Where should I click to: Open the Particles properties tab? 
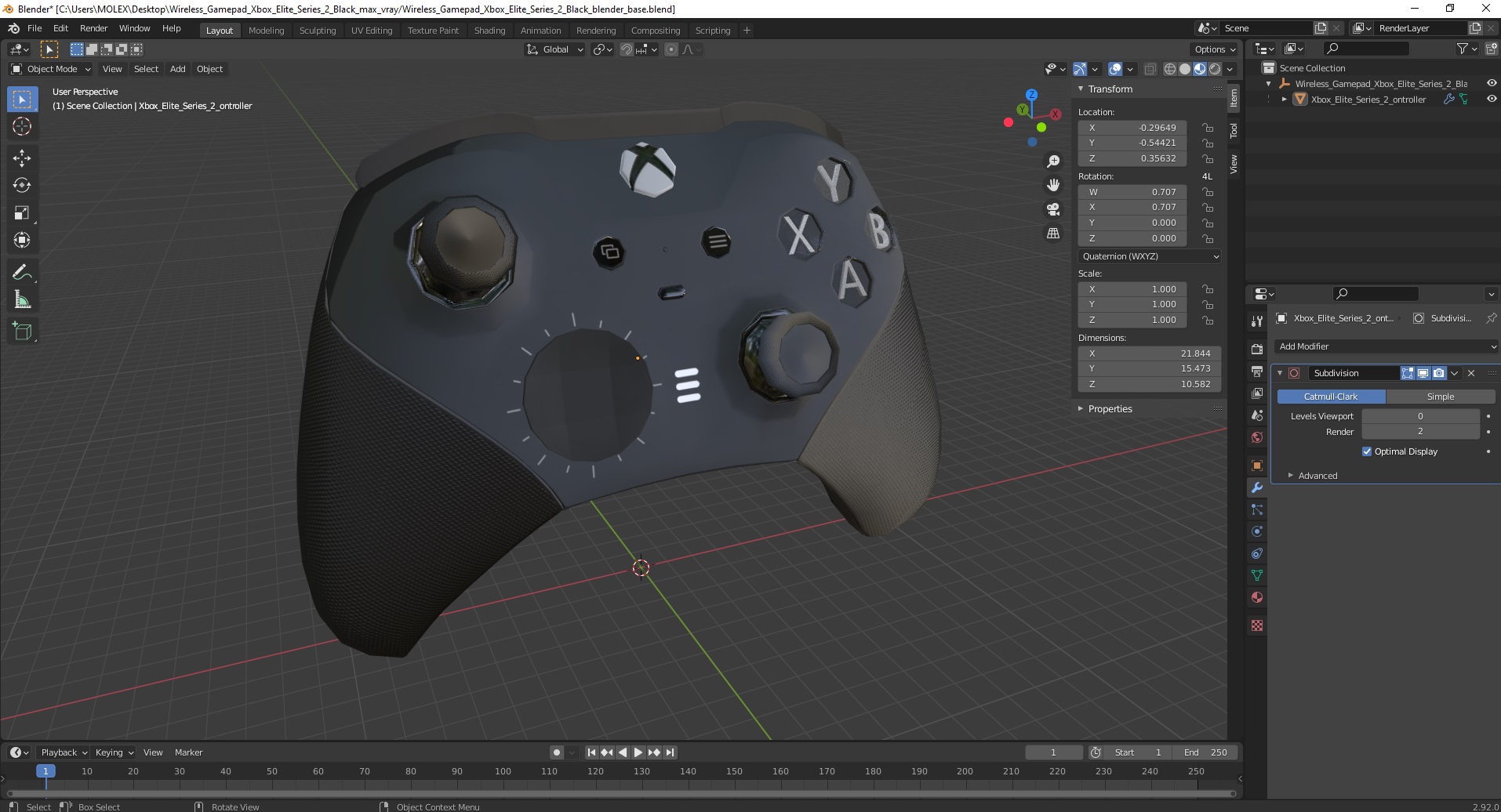[1257, 509]
